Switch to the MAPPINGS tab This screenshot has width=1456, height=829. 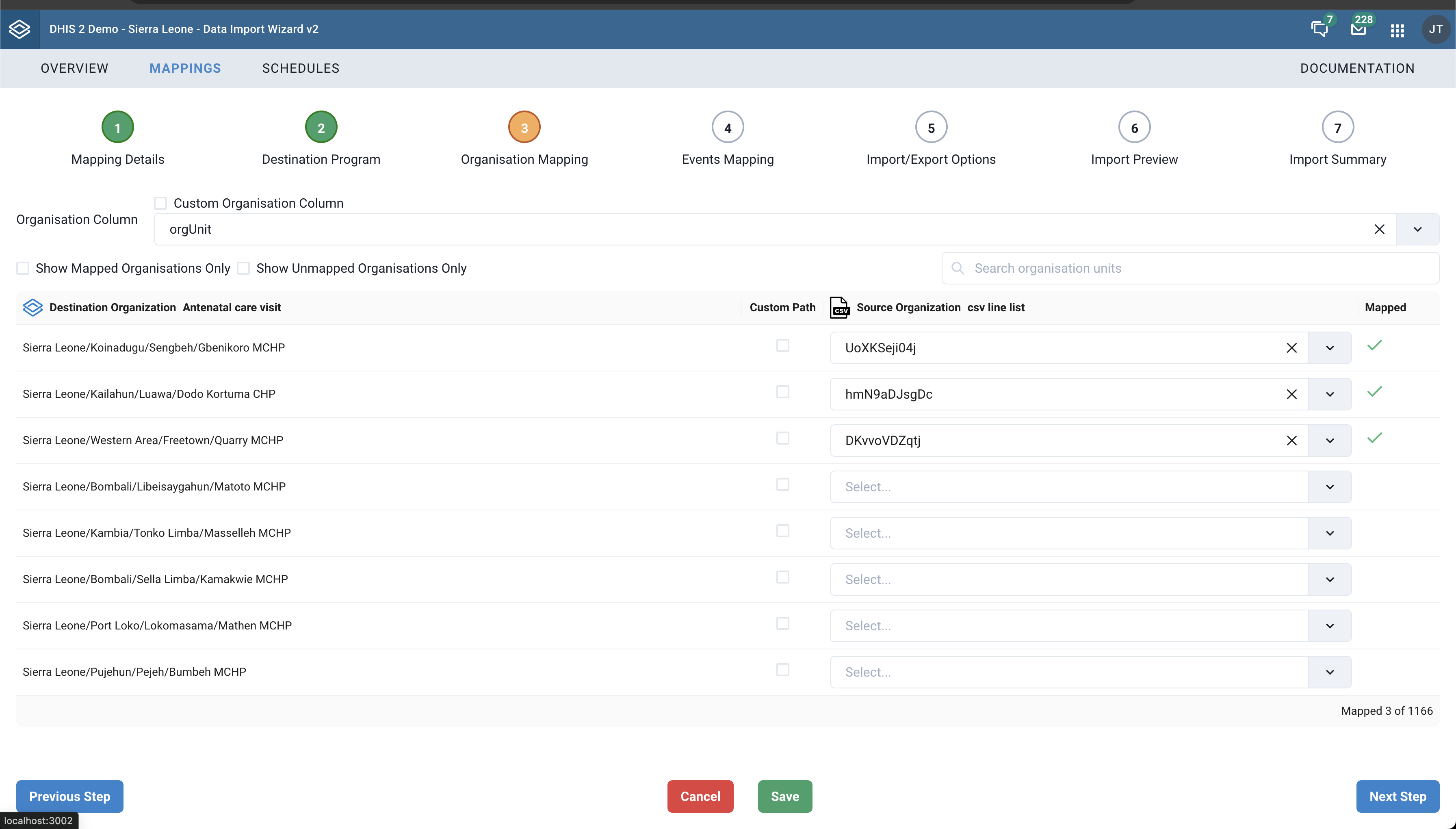[185, 68]
